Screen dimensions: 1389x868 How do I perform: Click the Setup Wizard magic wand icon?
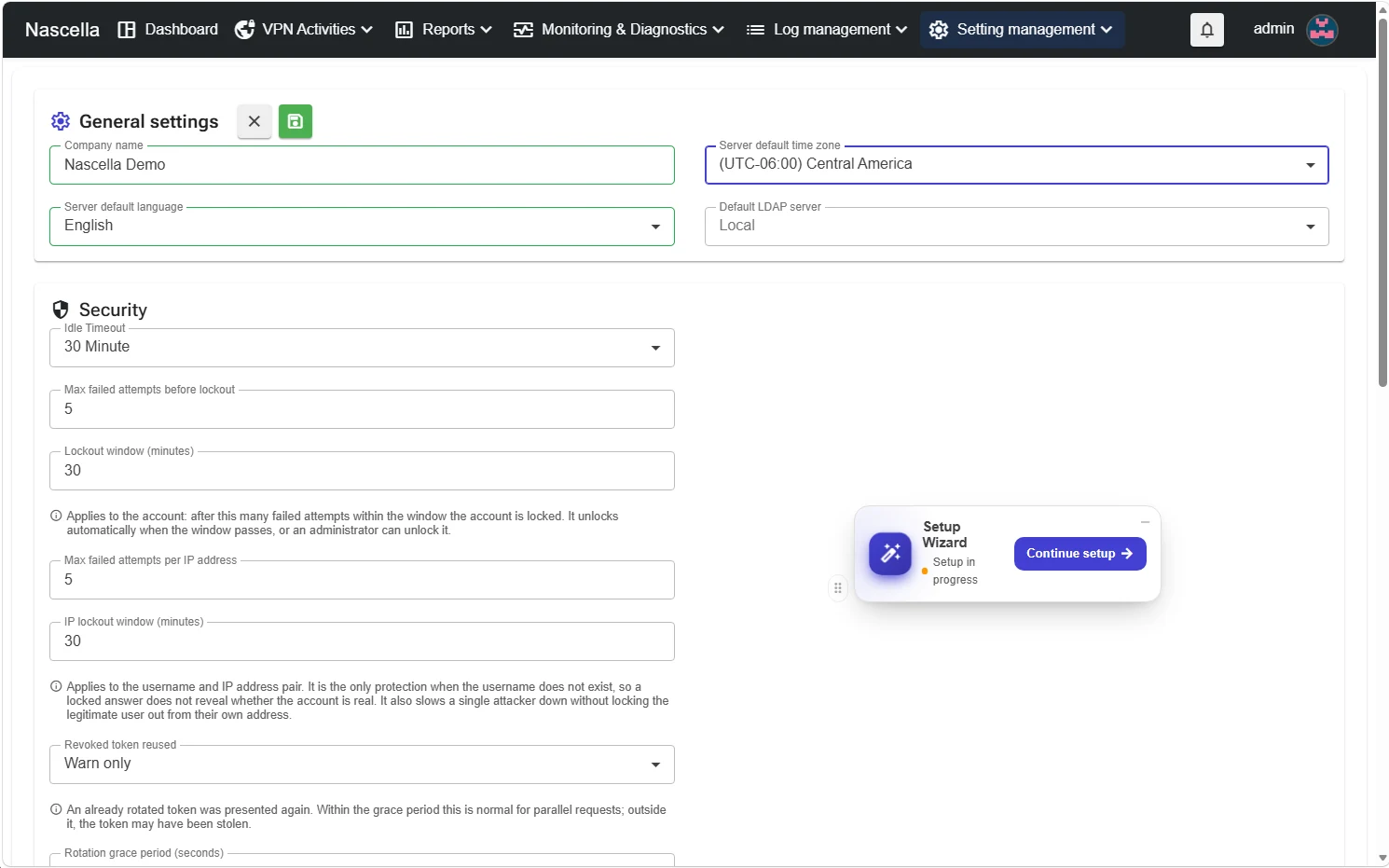[890, 554]
